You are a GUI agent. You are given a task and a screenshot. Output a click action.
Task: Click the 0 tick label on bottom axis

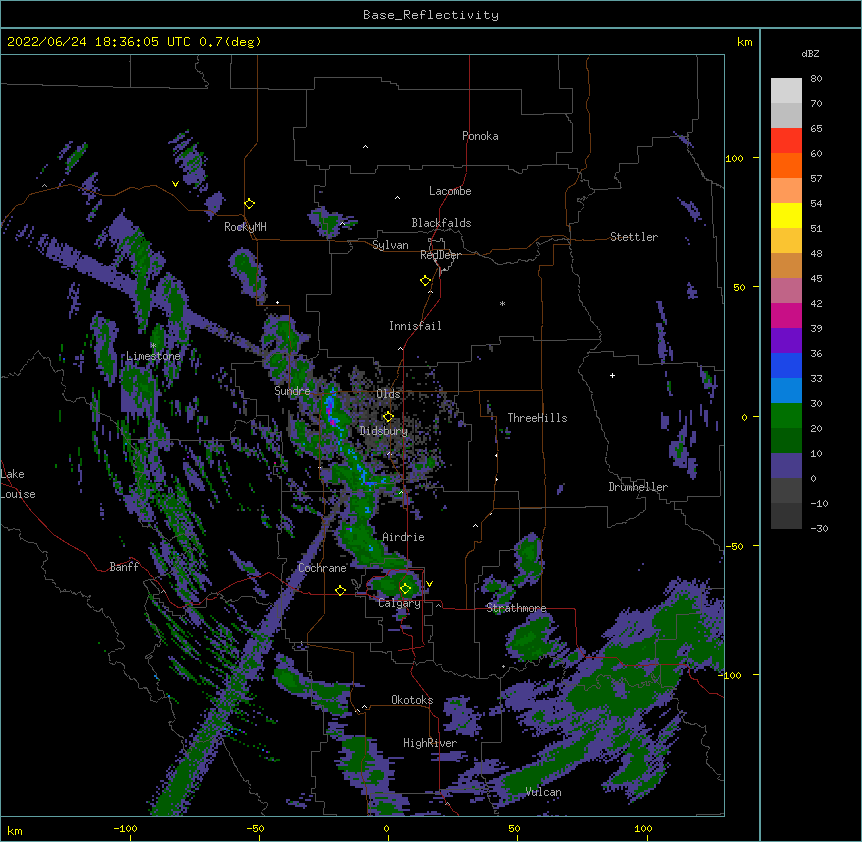pos(386,828)
